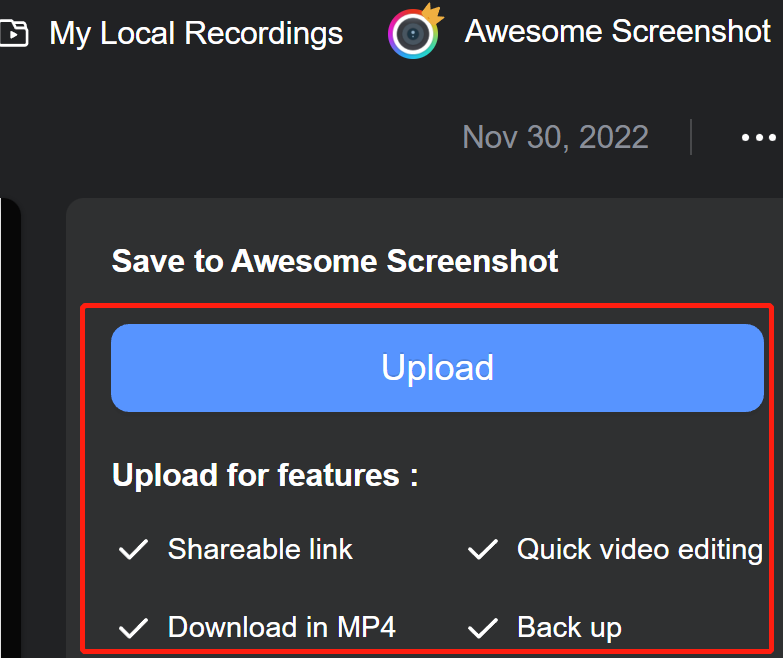Click the Quick video editing feature text
Image resolution: width=783 pixels, height=658 pixels.
pos(640,550)
